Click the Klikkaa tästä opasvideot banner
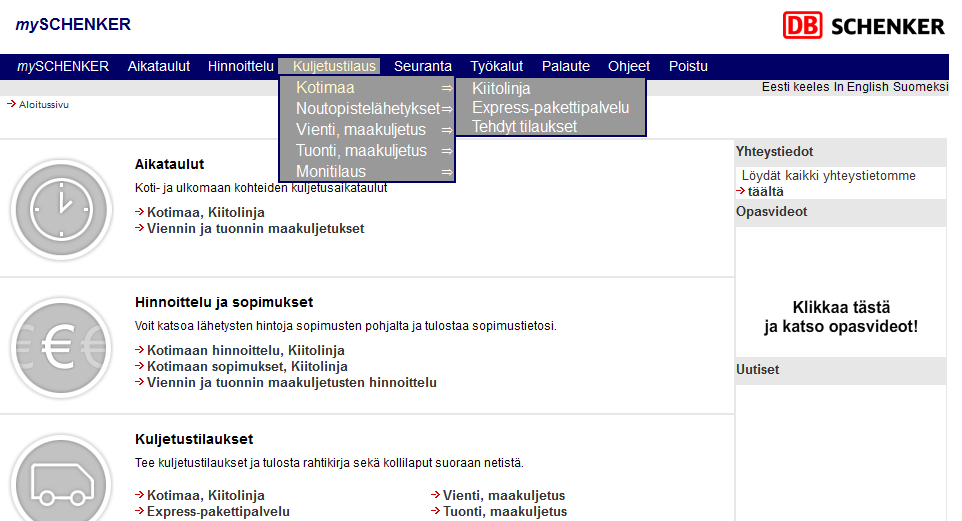Image resolution: width=962 pixels, height=521 pixels. (841, 317)
